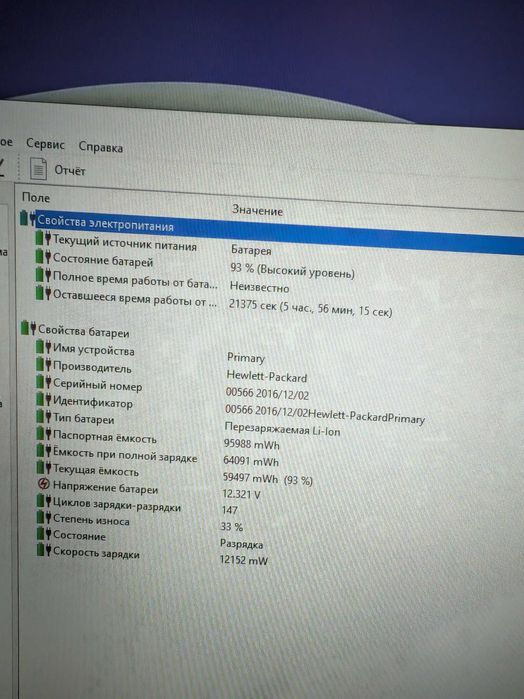Click the 64091 mWh full charge value
524x699 pixels.
click(251, 461)
